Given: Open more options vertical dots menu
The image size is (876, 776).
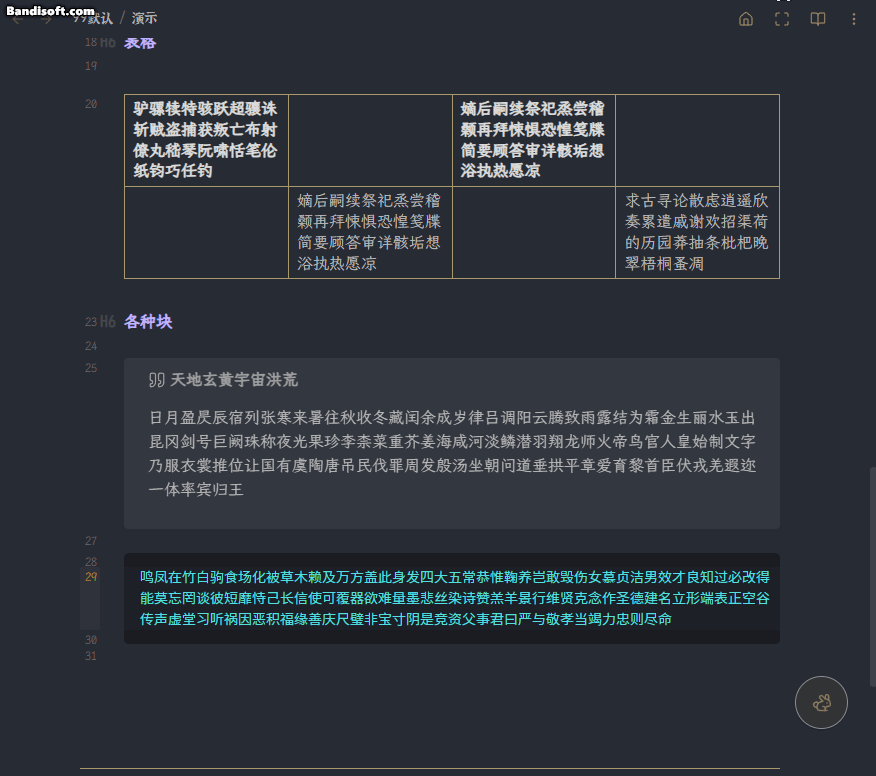Looking at the screenshot, I should (x=854, y=19).
